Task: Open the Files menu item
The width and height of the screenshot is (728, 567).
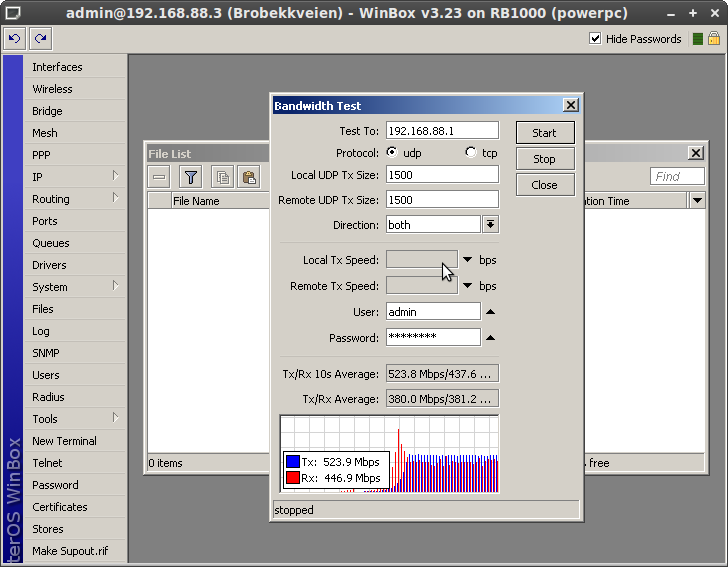Action: pos(75,309)
